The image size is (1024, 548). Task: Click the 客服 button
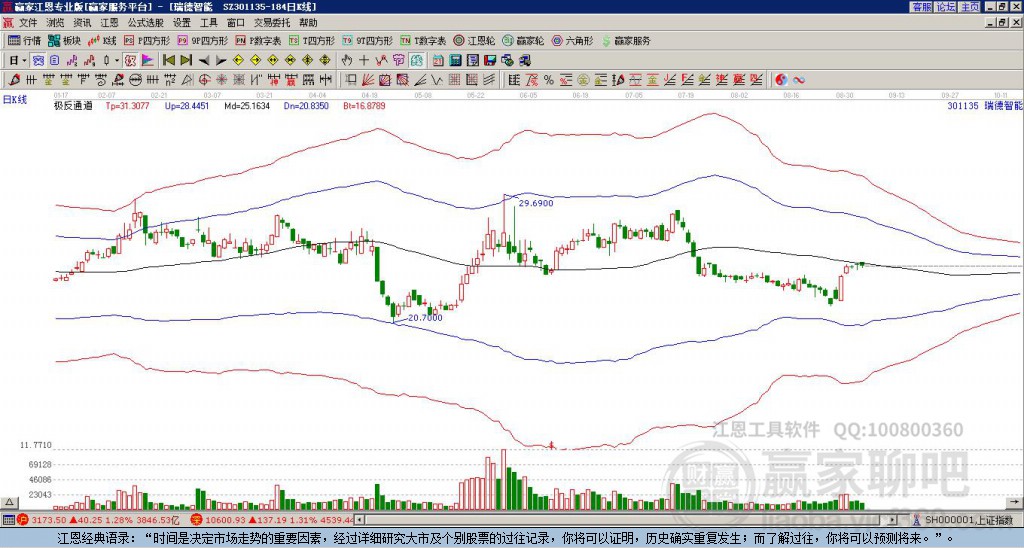[921, 7]
